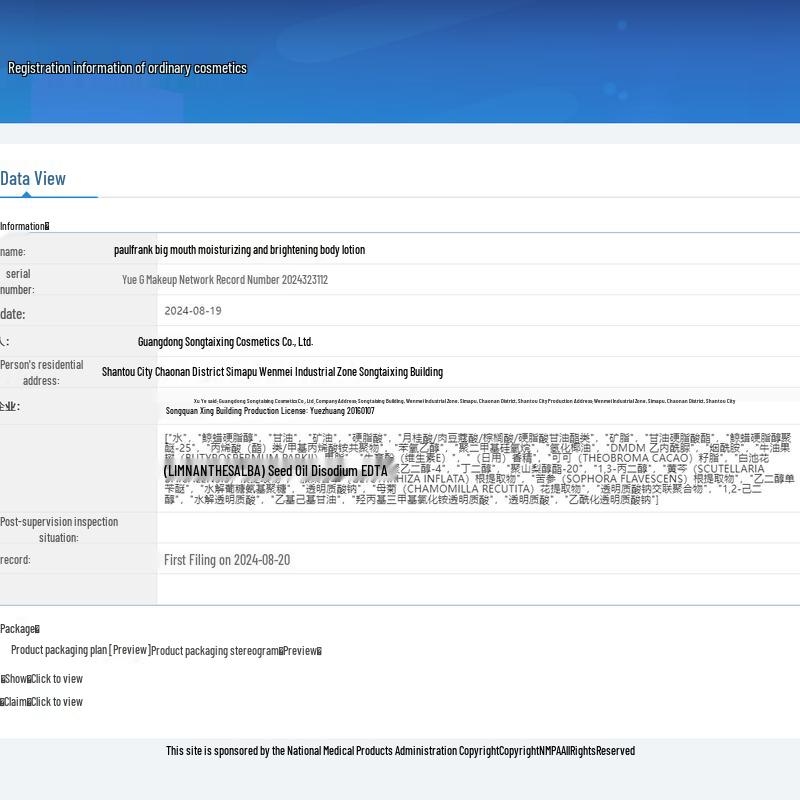The height and width of the screenshot is (800, 800).
Task: Select Guangdong Songtaixing Cosmetics Co., Ltd.
Action: click(225, 342)
